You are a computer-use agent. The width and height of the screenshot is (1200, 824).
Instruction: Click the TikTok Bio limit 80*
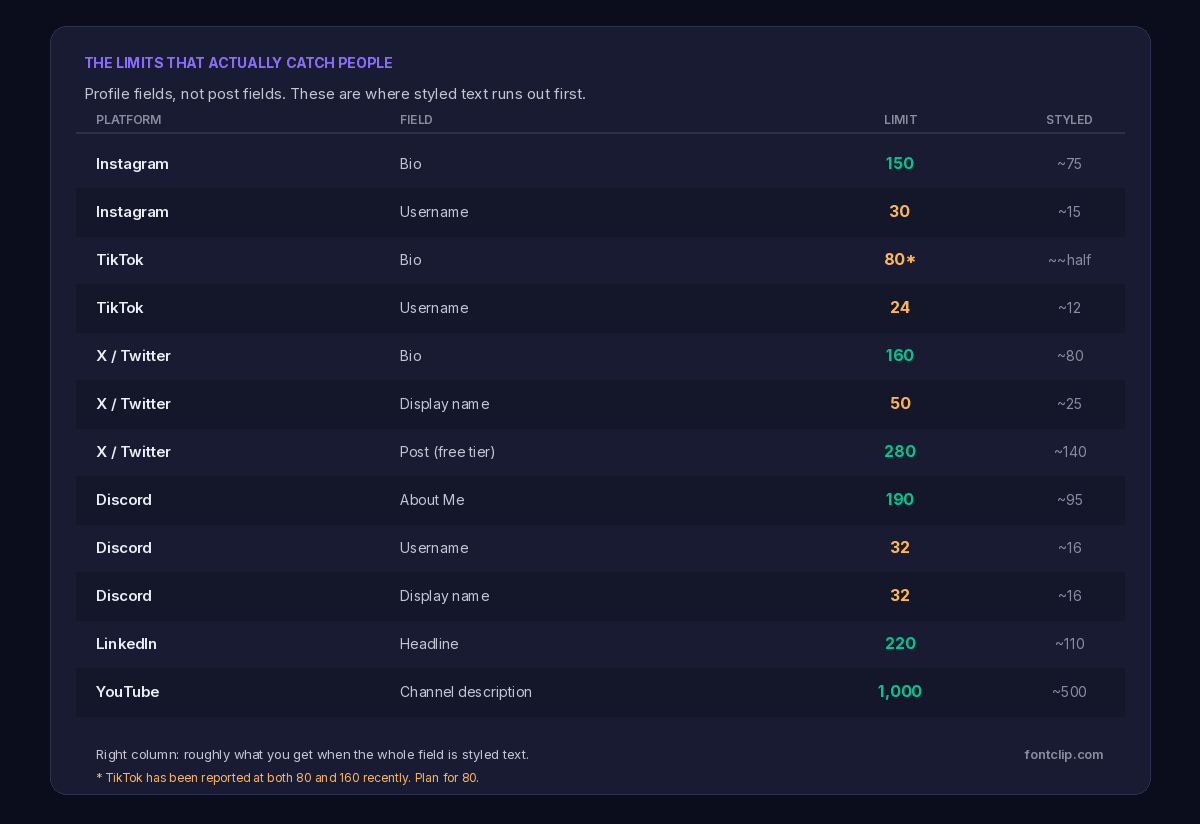pyautogui.click(x=900, y=259)
